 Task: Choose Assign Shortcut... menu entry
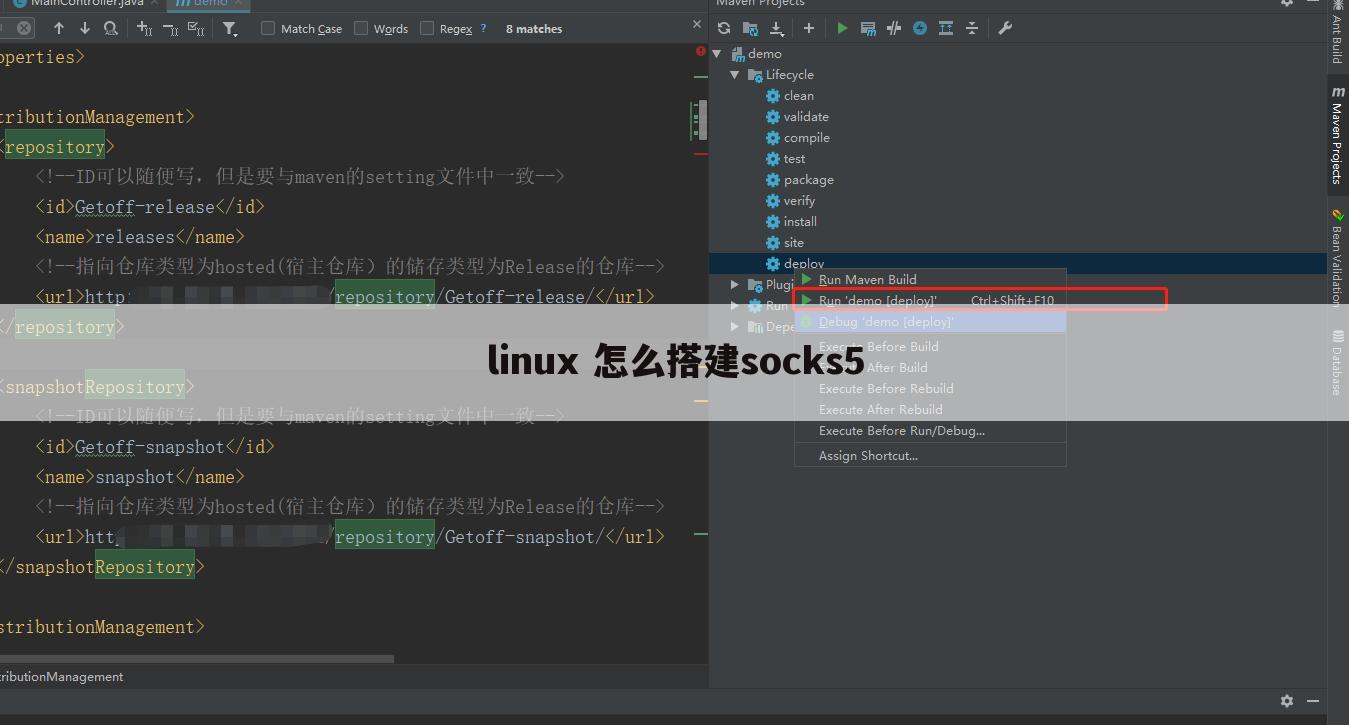(930, 455)
